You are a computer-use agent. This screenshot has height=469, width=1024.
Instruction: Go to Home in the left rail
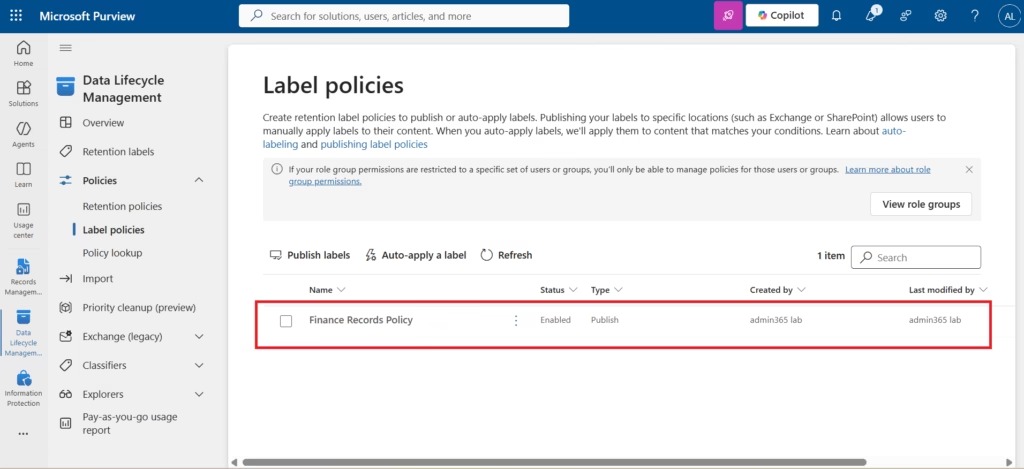click(x=24, y=54)
